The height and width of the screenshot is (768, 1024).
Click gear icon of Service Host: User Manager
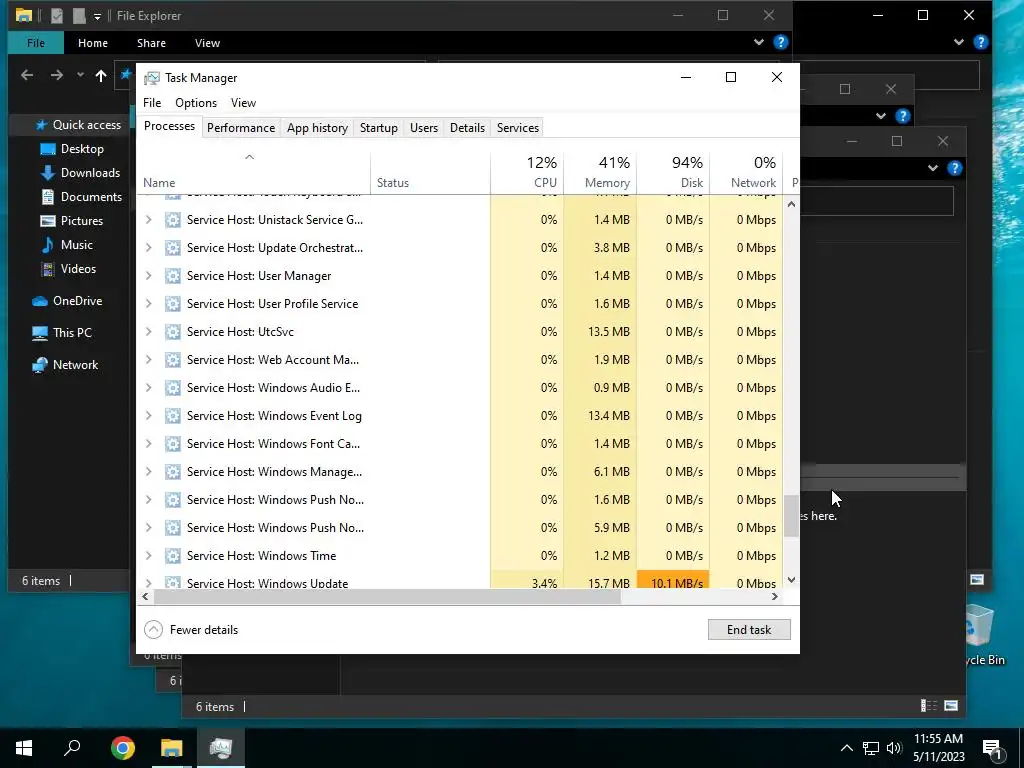172,276
